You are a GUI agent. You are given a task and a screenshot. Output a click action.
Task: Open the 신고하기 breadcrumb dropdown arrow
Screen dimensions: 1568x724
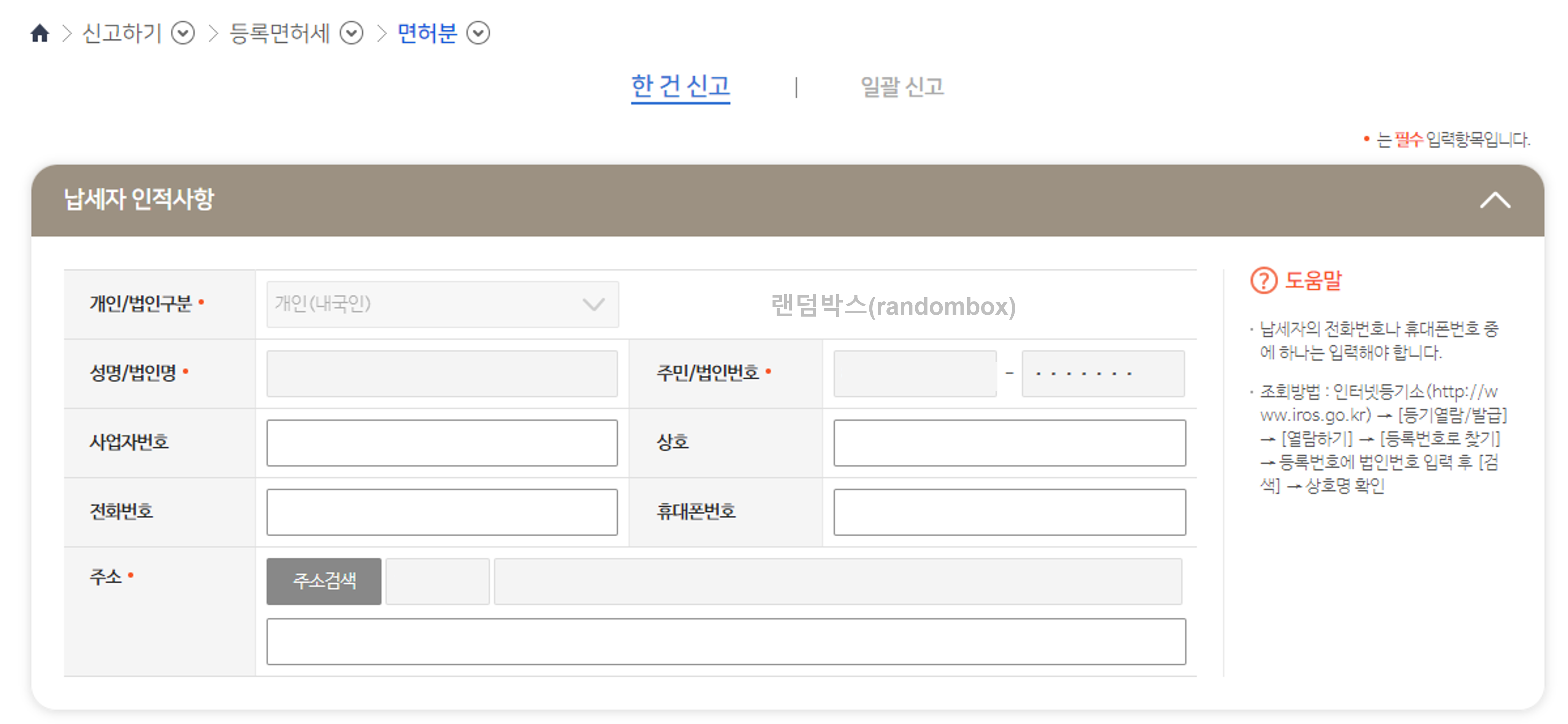pyautogui.click(x=182, y=33)
